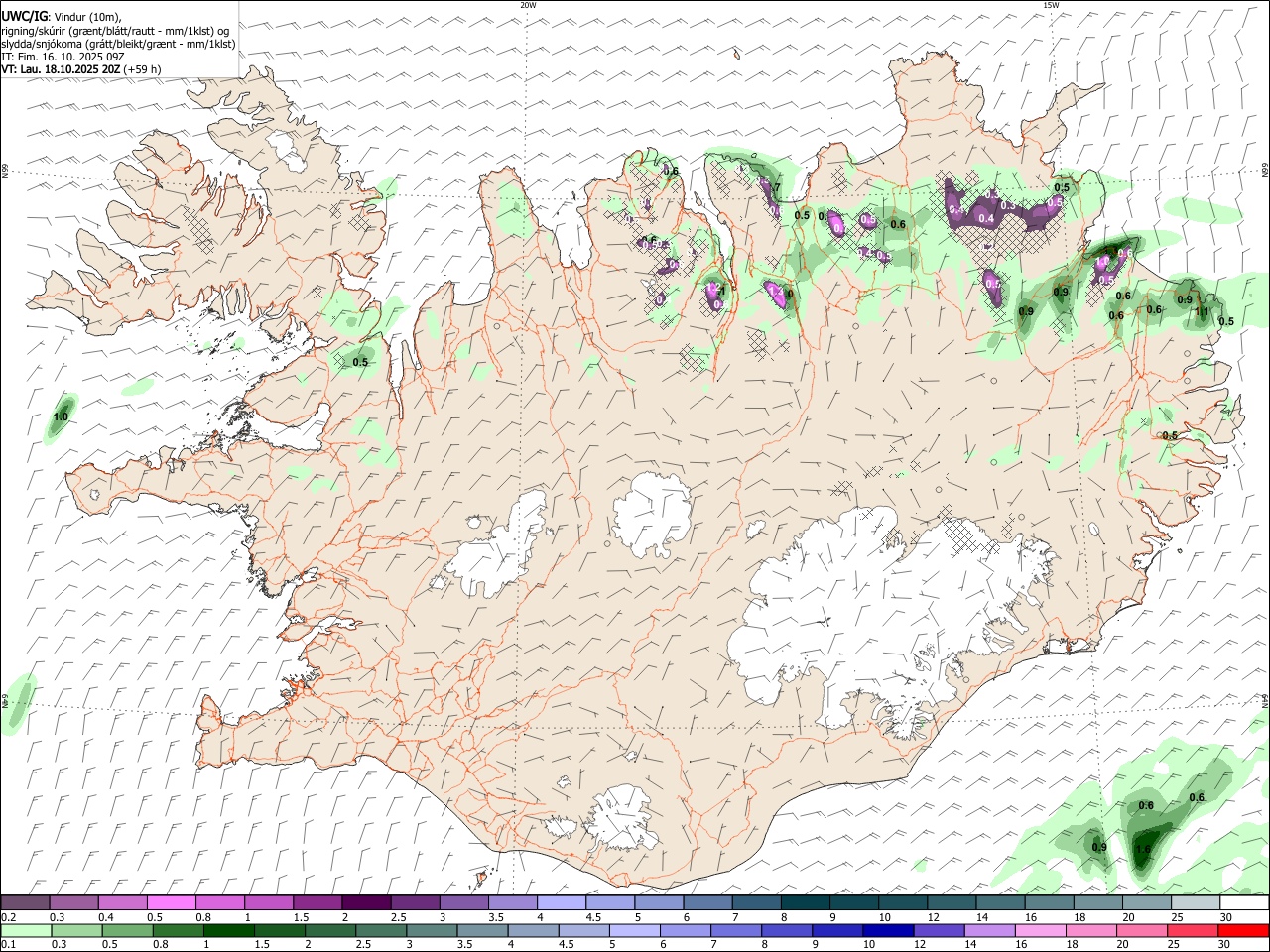Pick the deep blue 10–12 rain swatch
The image size is (1270, 952).
[x=888, y=930]
